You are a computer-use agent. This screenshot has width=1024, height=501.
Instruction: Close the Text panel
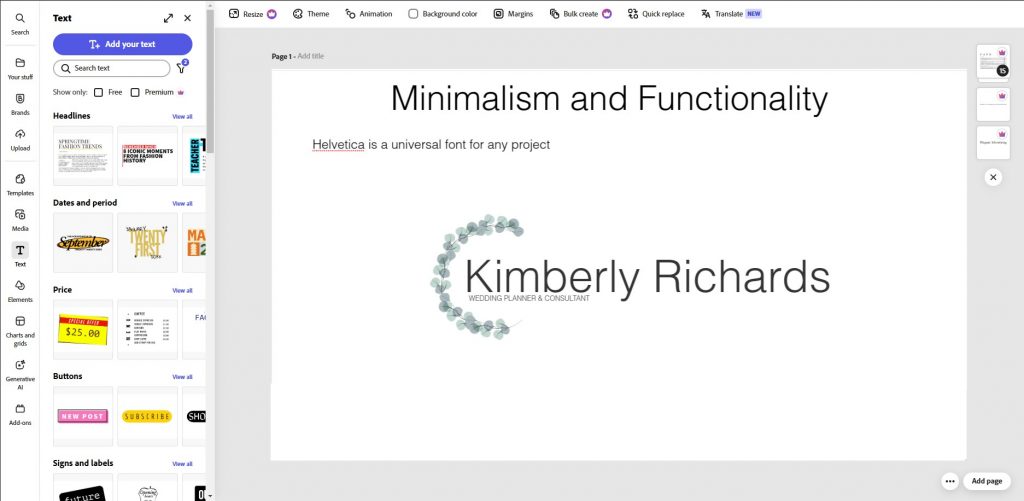(x=187, y=18)
